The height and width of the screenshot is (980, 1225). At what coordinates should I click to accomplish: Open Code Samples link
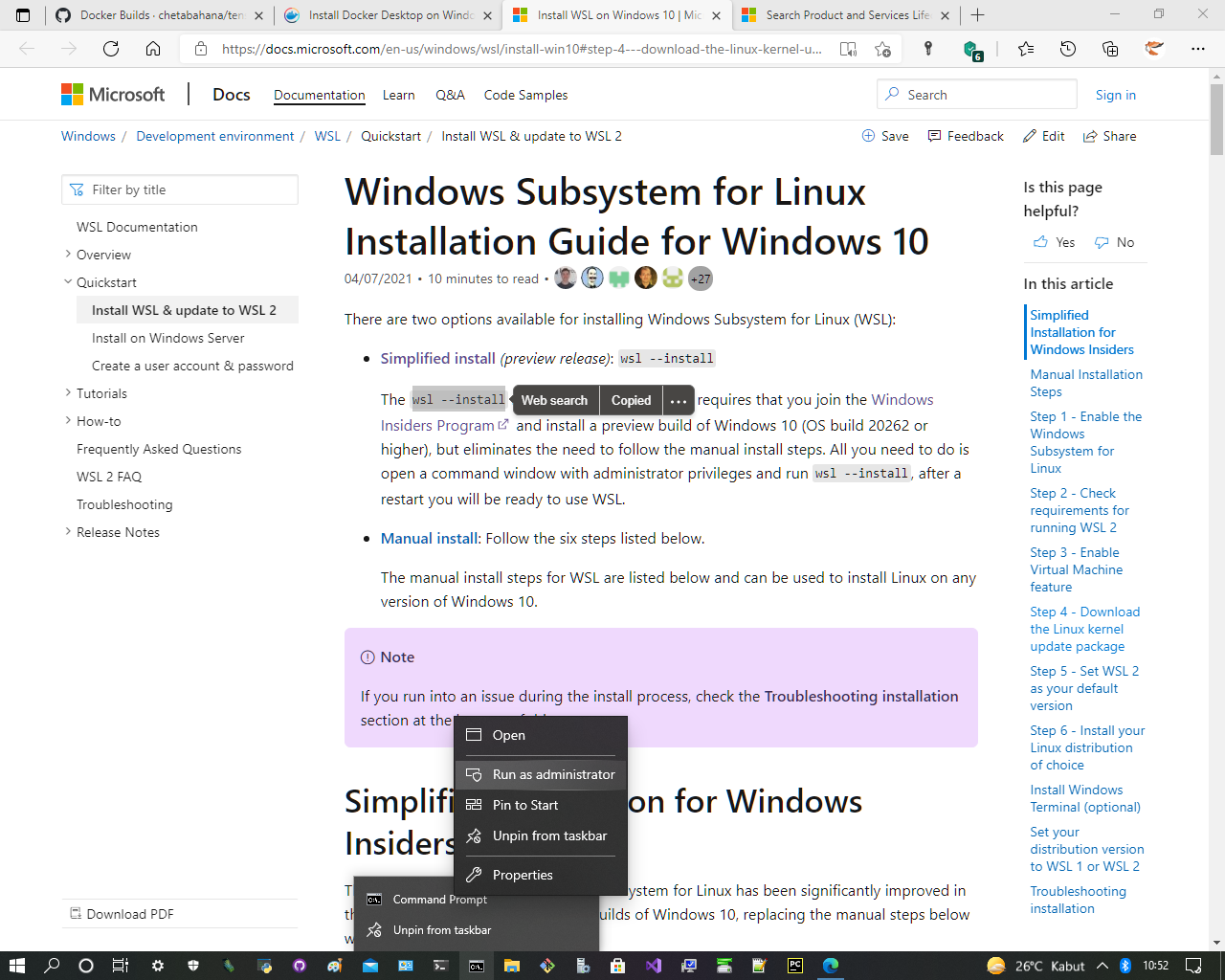tap(525, 95)
